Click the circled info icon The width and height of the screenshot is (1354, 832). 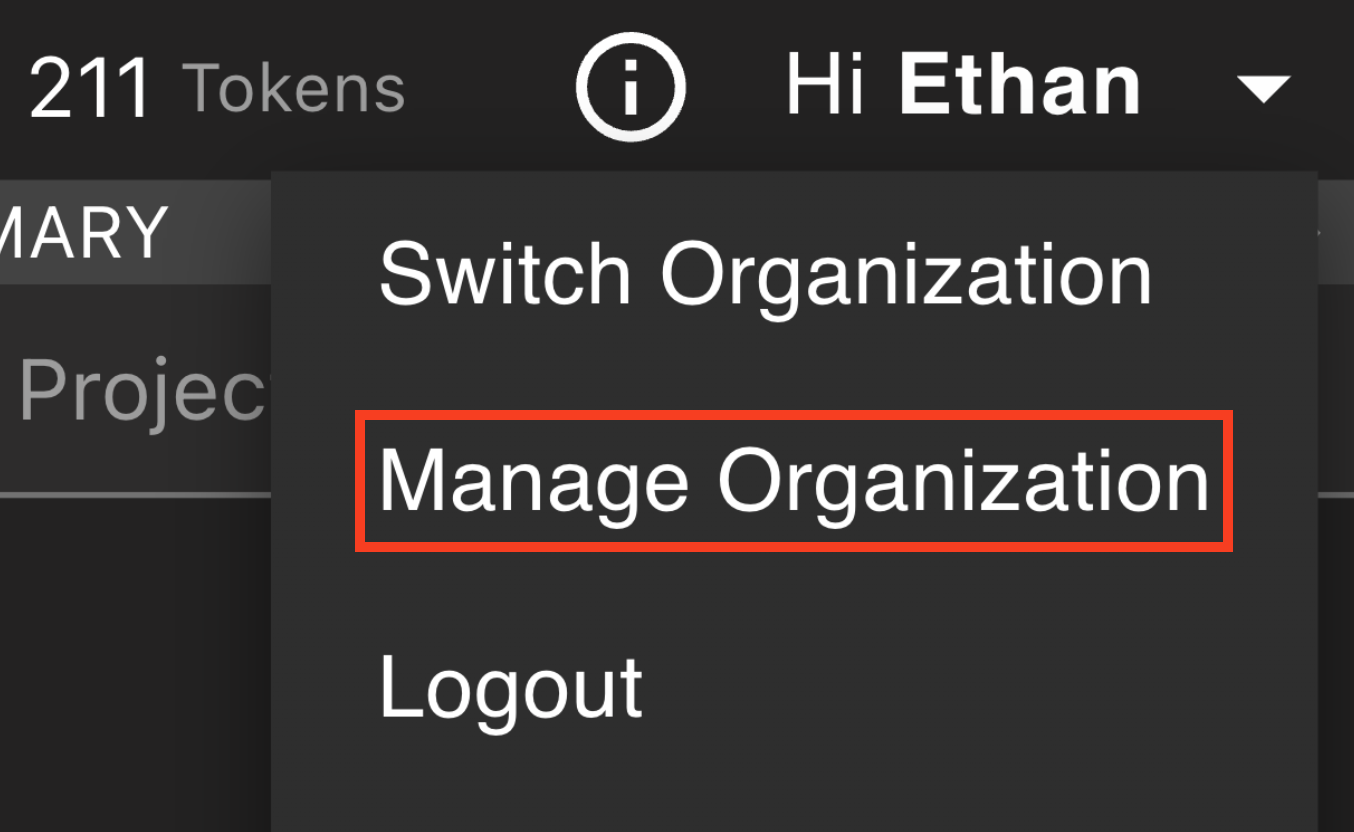(x=631, y=88)
